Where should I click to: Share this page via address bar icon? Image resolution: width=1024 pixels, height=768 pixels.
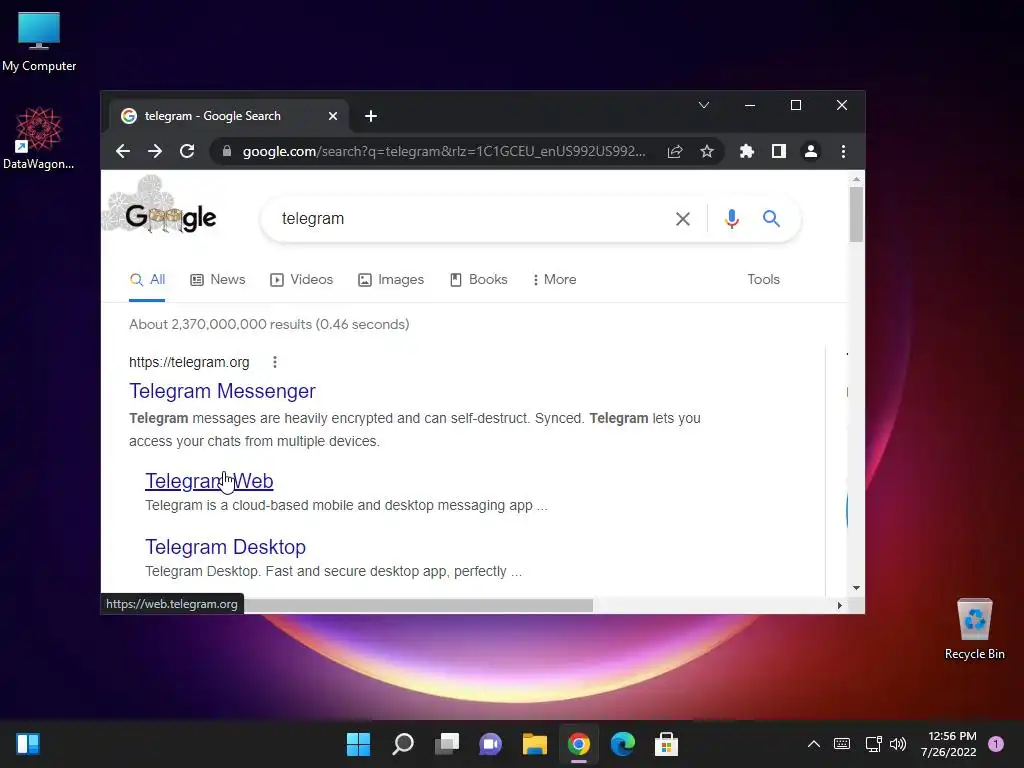pos(675,152)
